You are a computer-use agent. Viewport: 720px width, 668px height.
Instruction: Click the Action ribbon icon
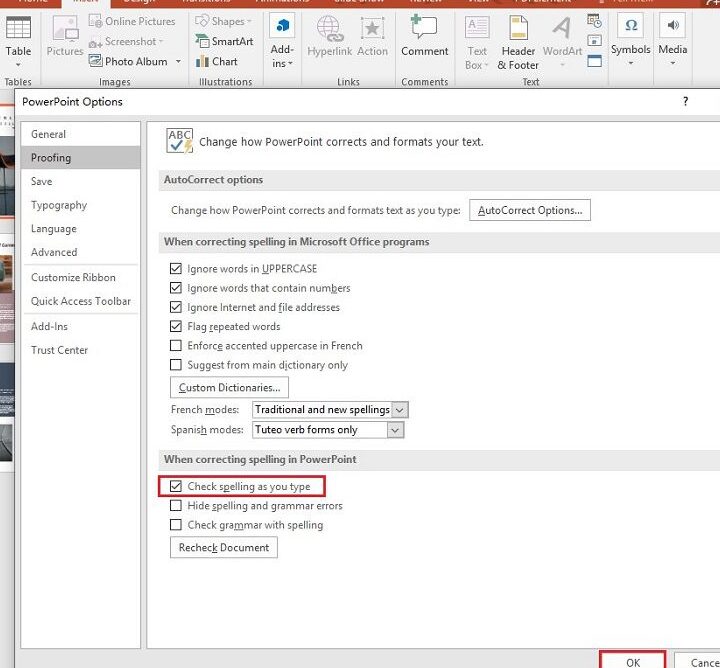pos(372,37)
